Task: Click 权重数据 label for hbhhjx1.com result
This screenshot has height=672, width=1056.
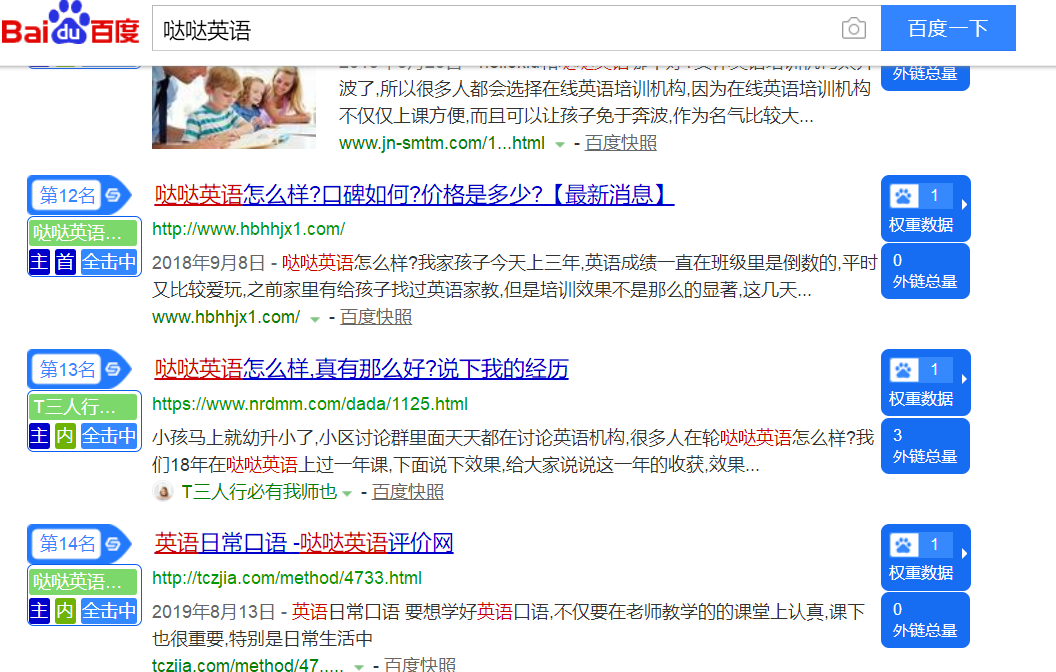Action: [x=921, y=225]
